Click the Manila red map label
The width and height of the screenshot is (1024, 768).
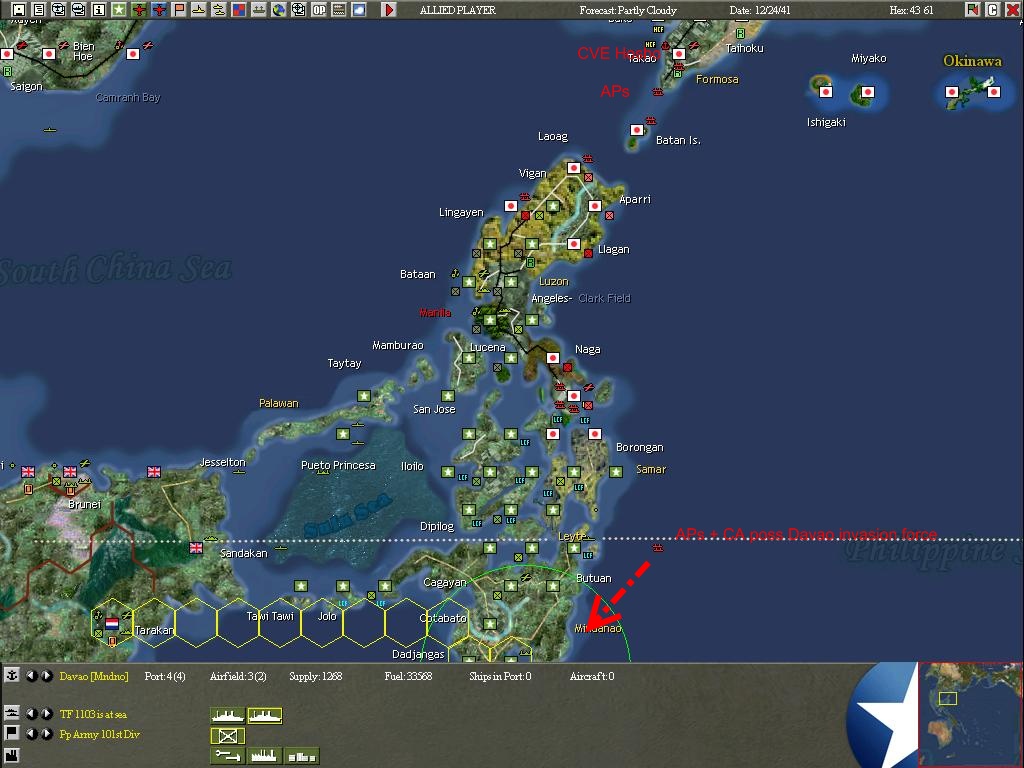[435, 312]
